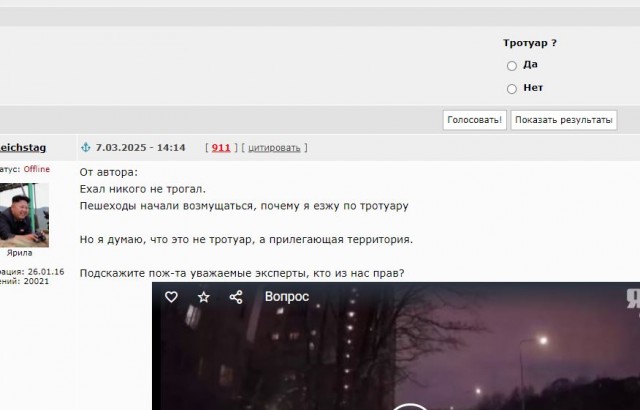Click the line 'Но я думаю, что это не тротуар'
This screenshot has width=640, height=410.
(x=246, y=239)
